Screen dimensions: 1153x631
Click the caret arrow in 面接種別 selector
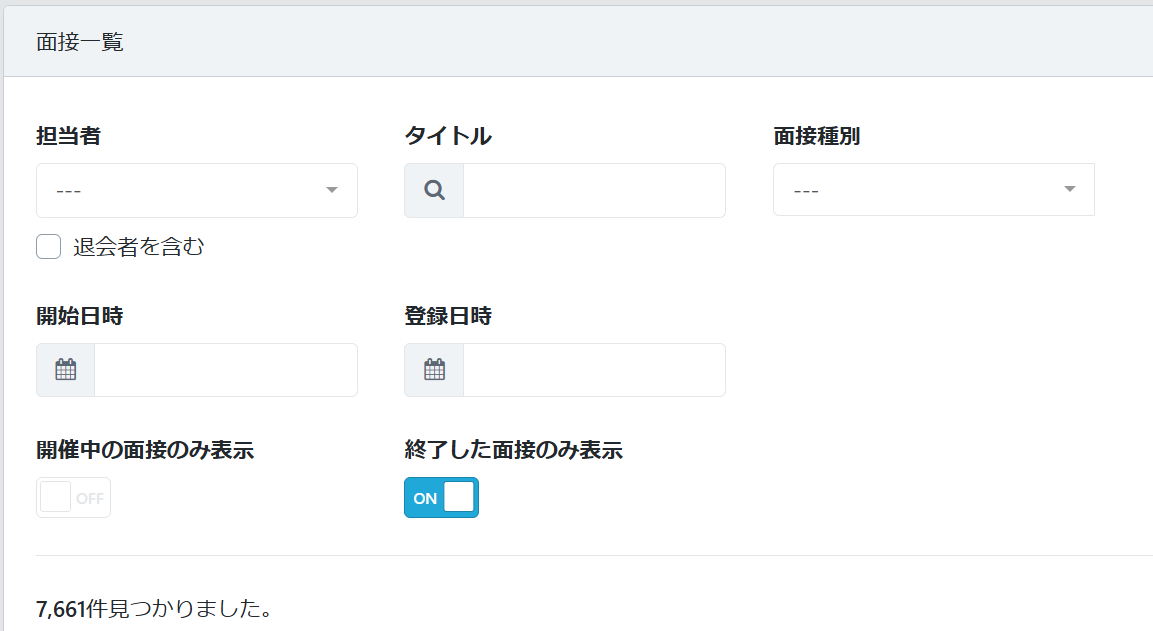pos(1069,189)
